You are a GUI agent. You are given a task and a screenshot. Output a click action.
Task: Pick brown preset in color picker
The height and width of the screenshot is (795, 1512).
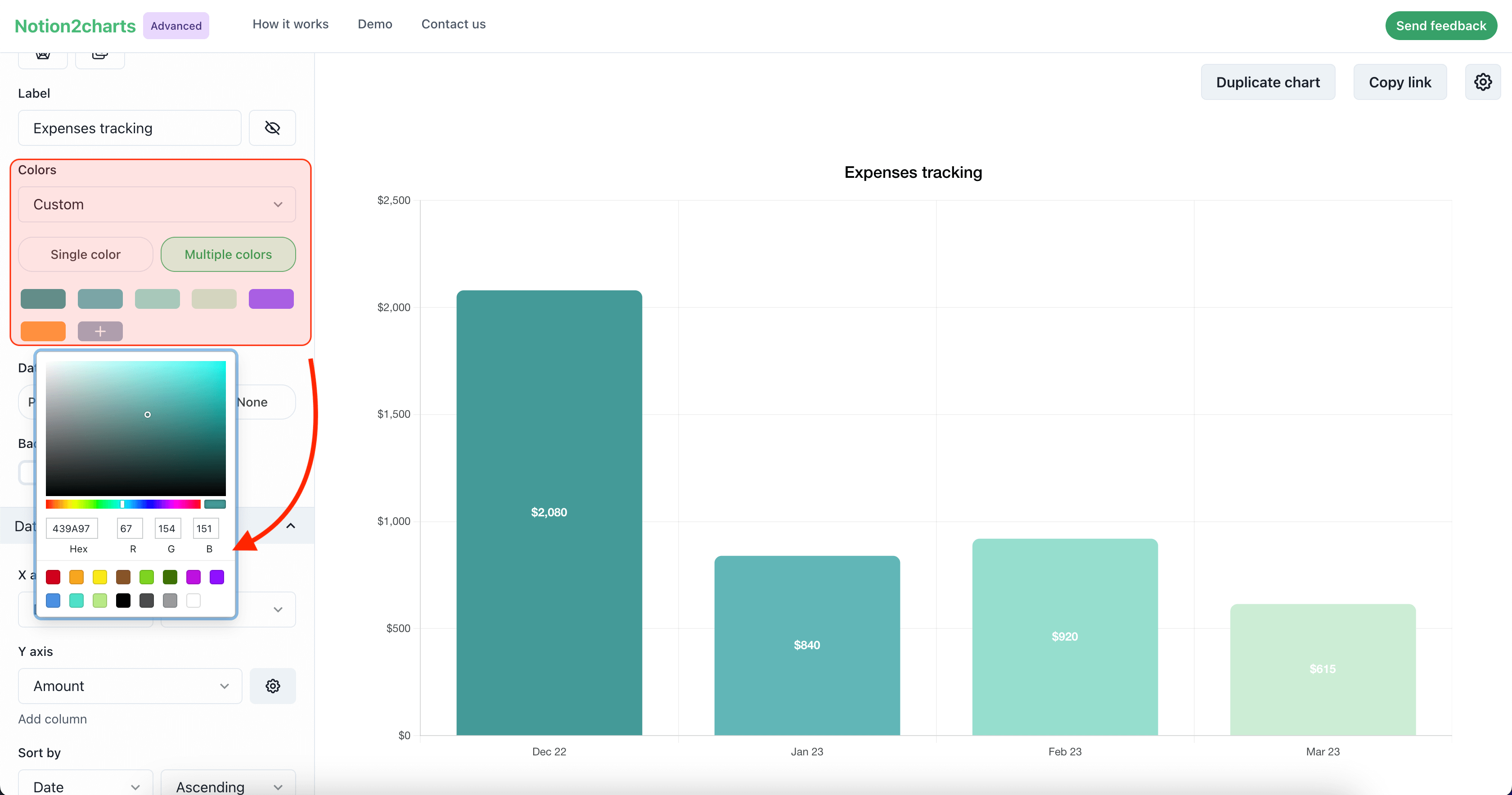pos(123,577)
